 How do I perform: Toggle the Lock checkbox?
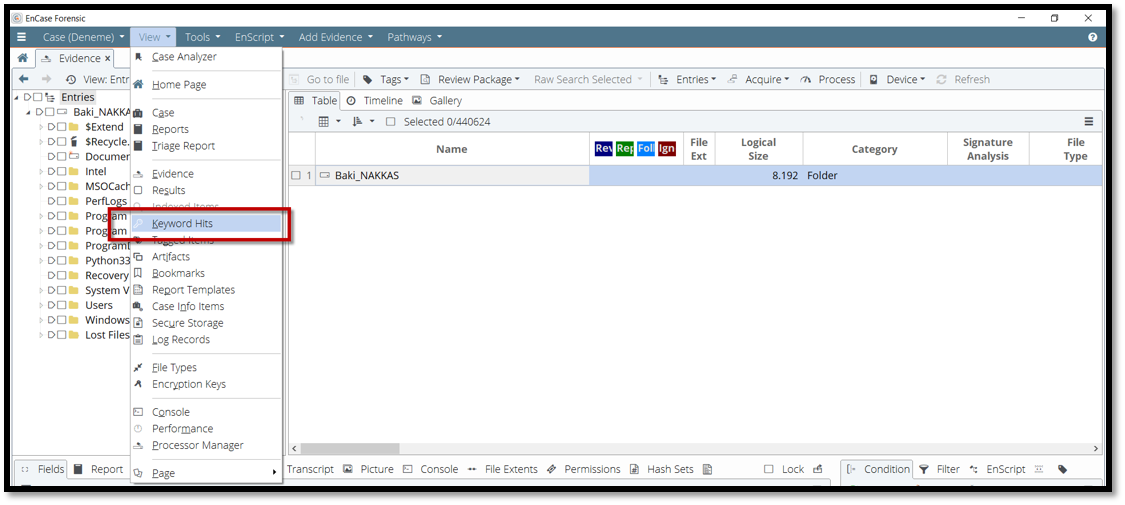click(768, 469)
